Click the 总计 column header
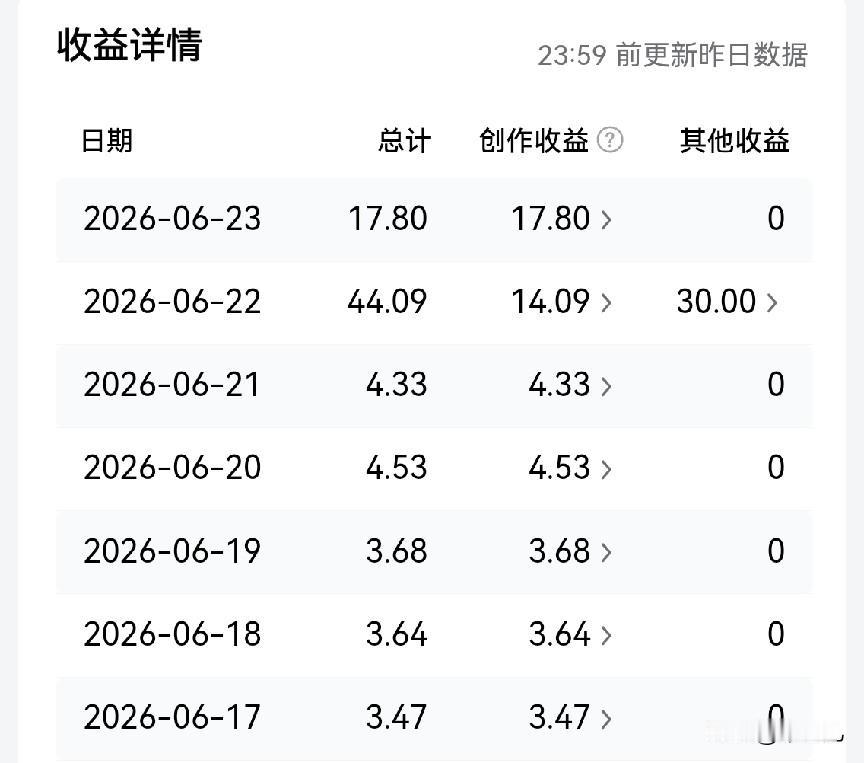Viewport: 864px width, 763px height. [x=404, y=140]
